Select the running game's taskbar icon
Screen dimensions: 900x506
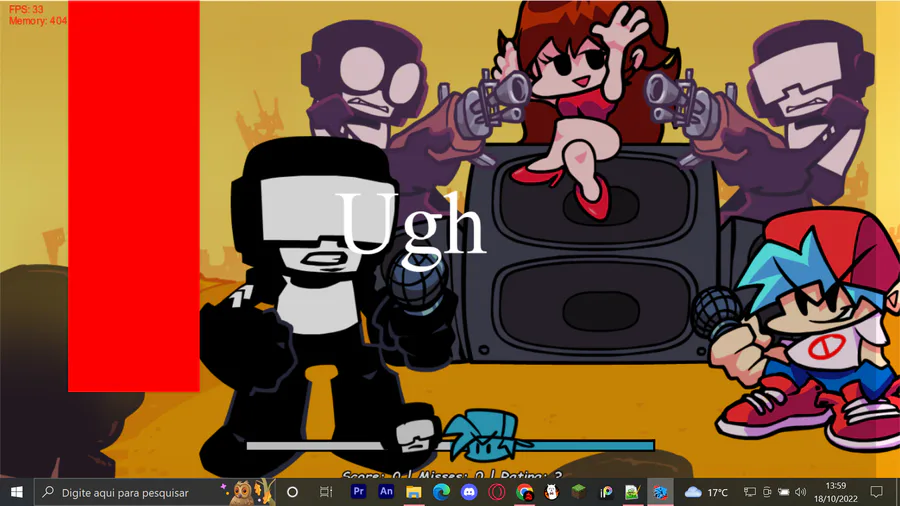click(x=660, y=492)
